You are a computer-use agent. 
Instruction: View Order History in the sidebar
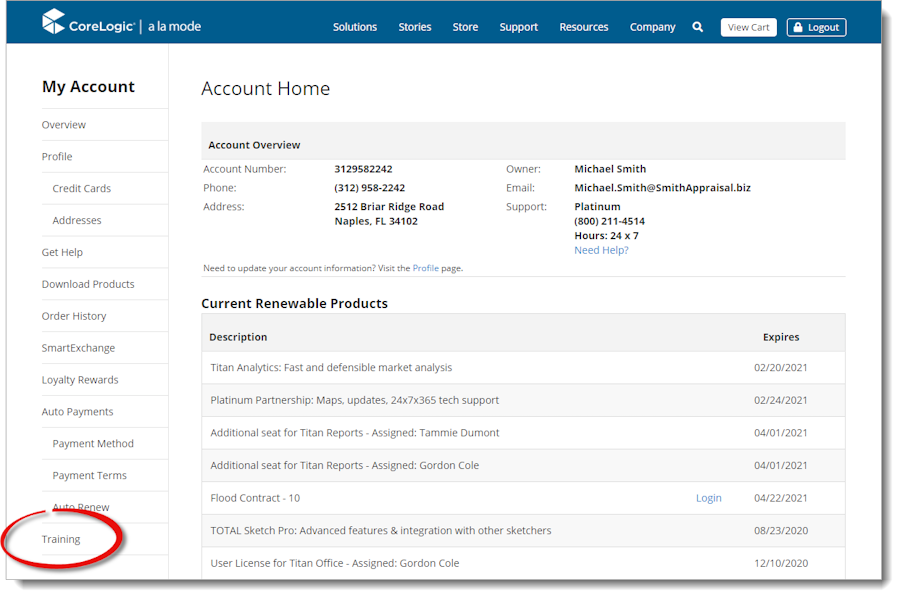click(x=74, y=316)
